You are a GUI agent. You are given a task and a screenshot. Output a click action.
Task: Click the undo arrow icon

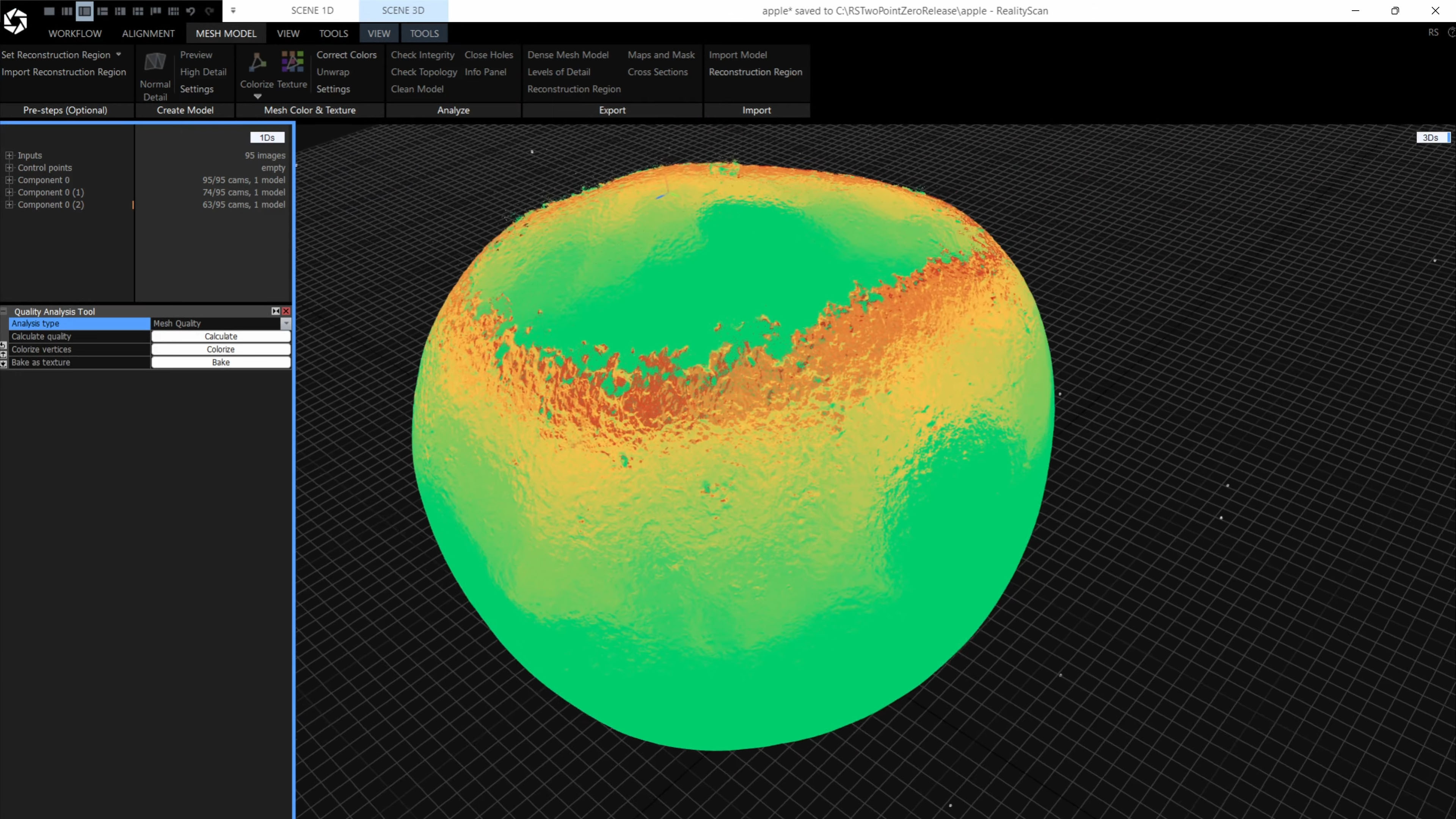point(191,11)
